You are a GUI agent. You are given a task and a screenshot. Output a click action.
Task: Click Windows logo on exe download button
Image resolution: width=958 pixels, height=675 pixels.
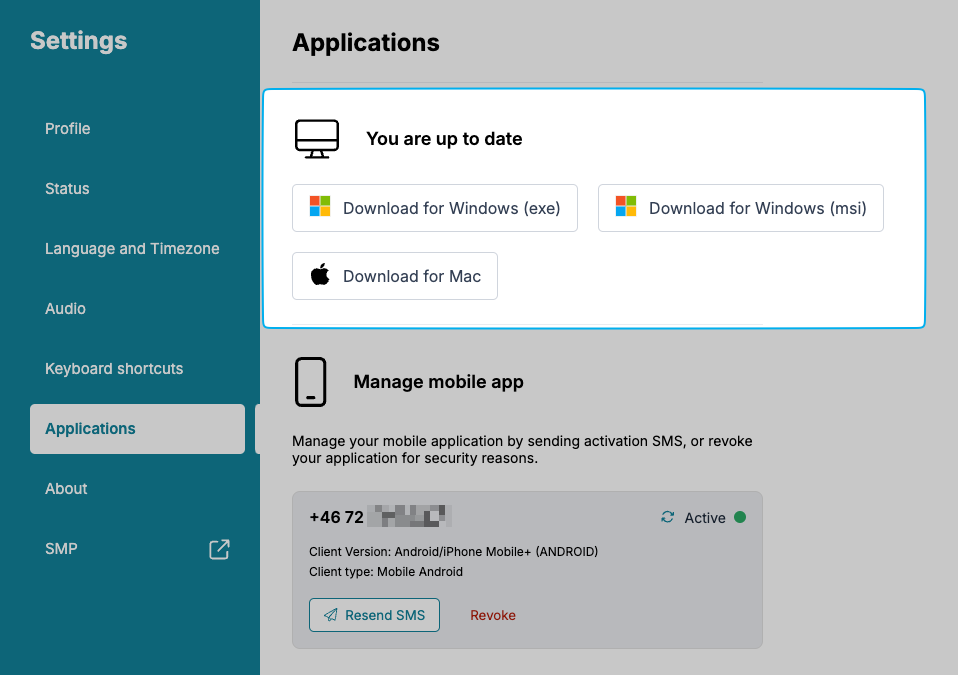click(x=320, y=208)
